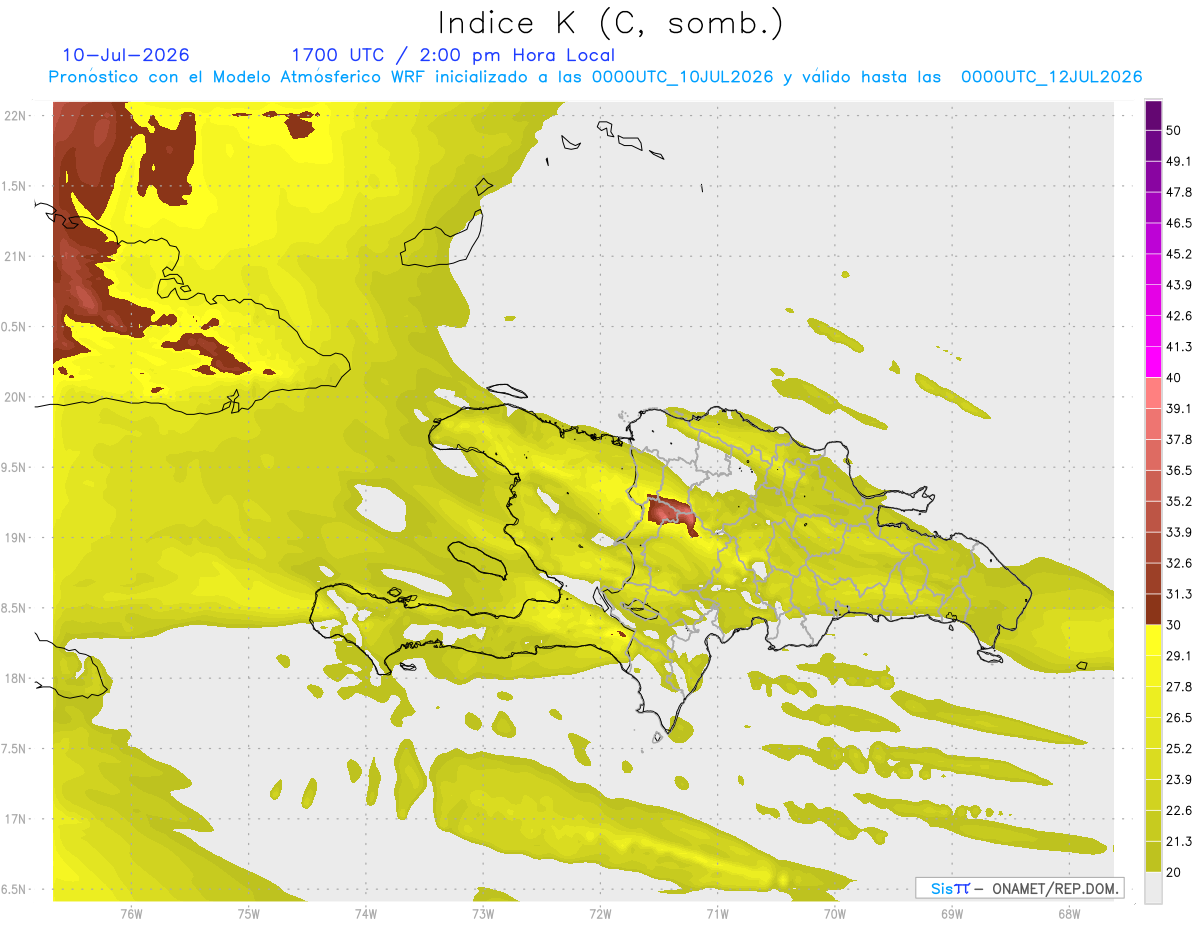Click the colorbar label '42.6'
Image resolution: width=1200 pixels, height=927 pixels.
[1179, 316]
